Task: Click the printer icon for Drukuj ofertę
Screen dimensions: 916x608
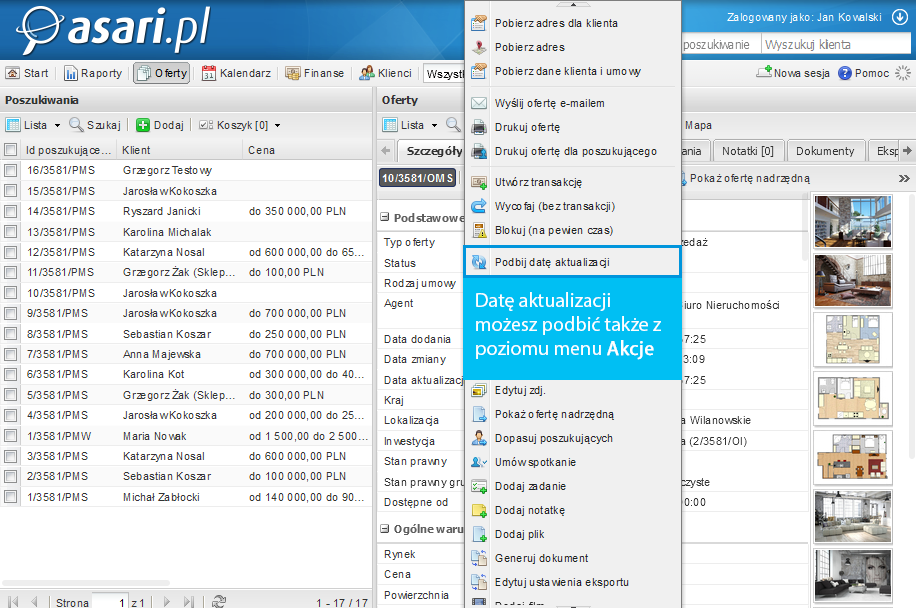Action: click(x=479, y=127)
